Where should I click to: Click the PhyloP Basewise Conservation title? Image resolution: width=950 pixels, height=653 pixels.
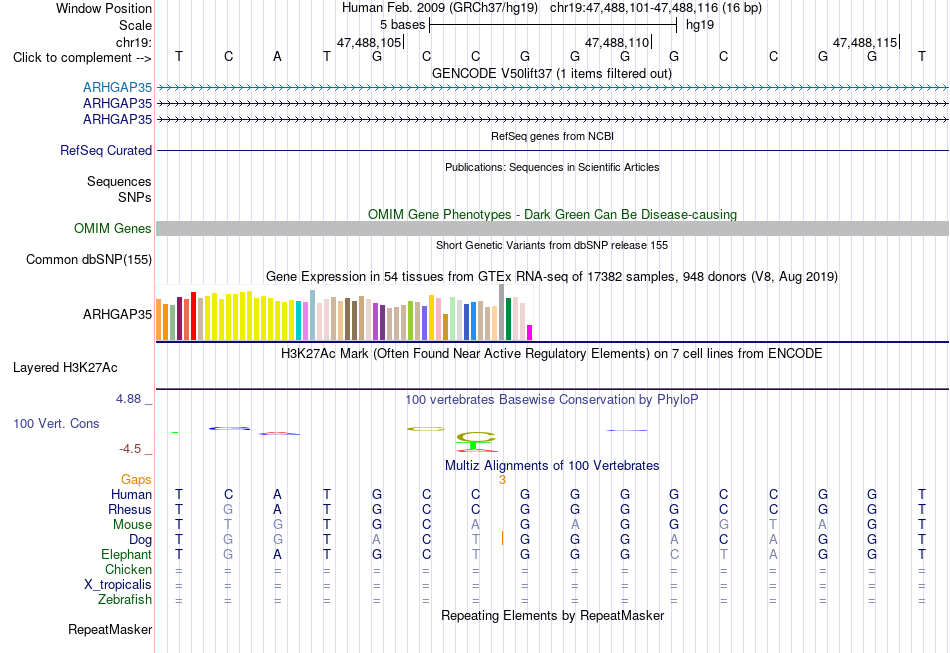pyautogui.click(x=552, y=400)
